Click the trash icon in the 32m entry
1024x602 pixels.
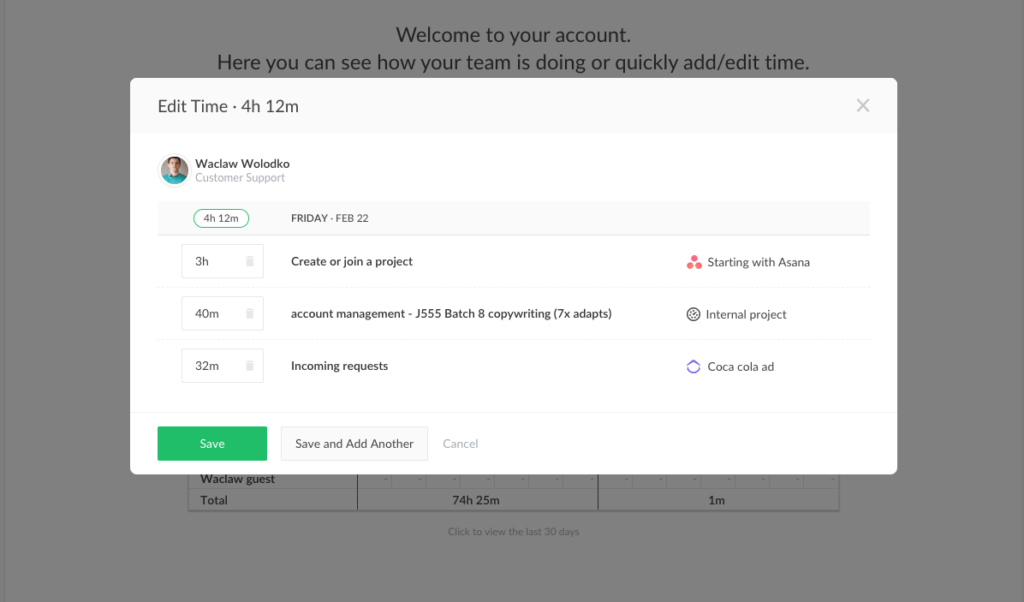(251, 365)
